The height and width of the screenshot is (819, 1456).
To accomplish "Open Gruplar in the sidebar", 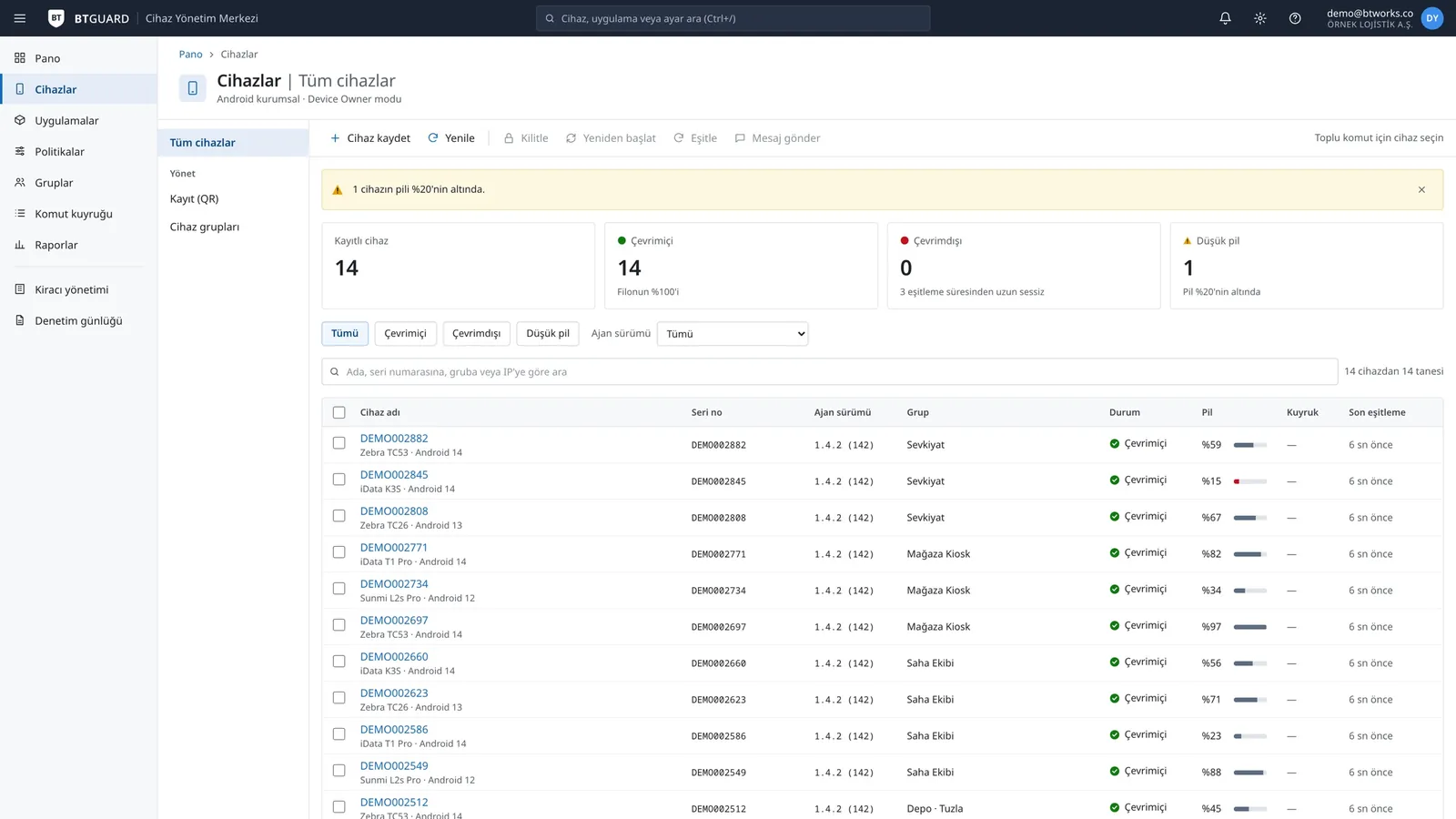I will tap(78, 182).
